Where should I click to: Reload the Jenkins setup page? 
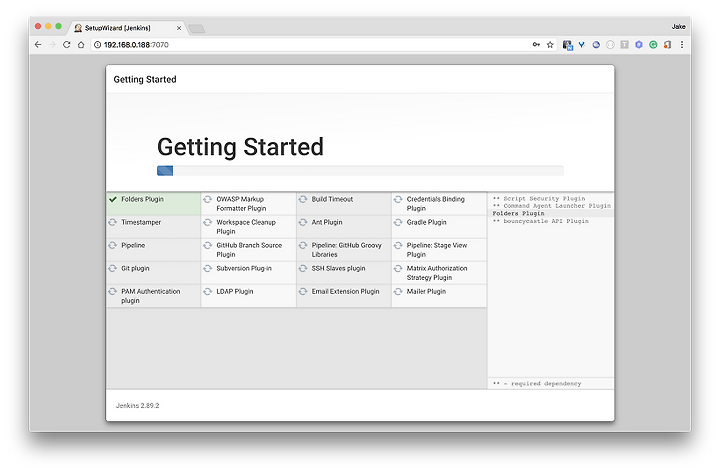67,45
